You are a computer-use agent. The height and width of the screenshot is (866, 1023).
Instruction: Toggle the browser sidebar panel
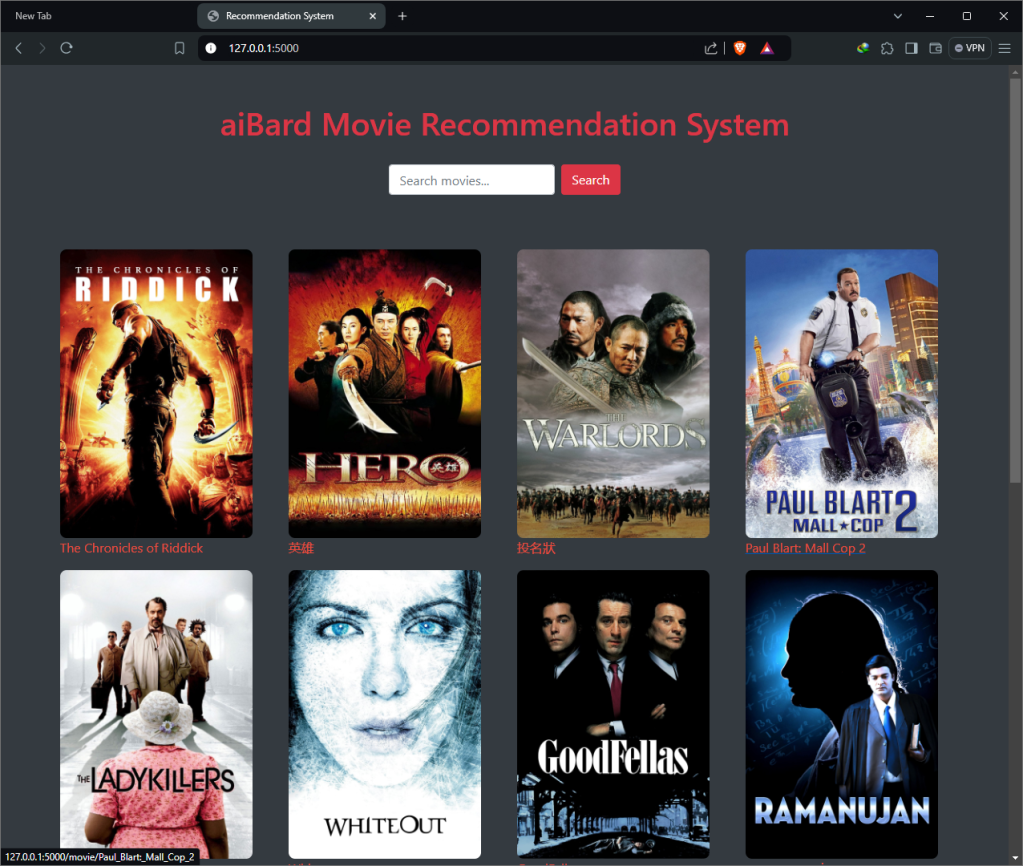(x=911, y=48)
